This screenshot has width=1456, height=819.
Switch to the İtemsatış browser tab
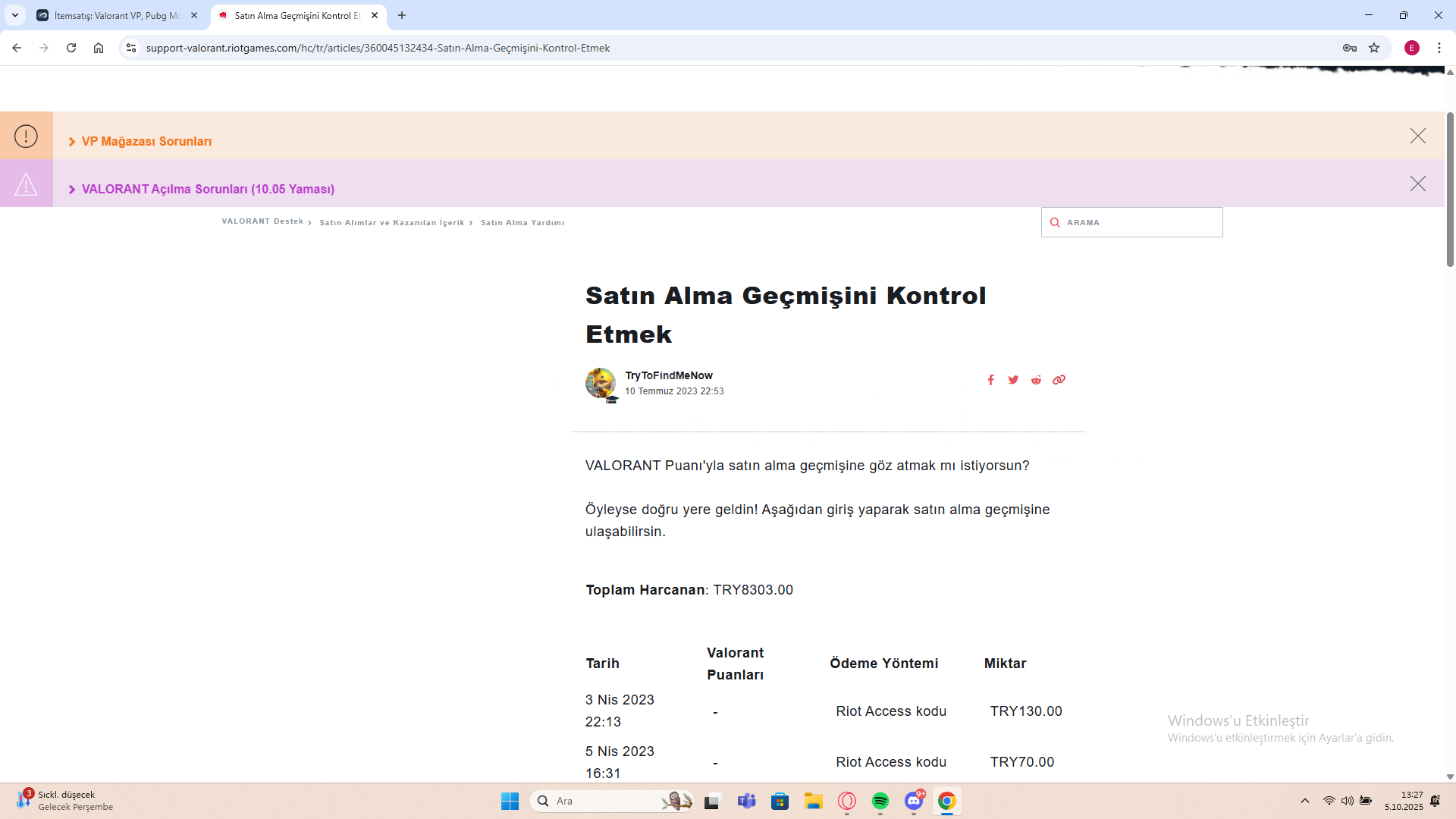point(118,15)
